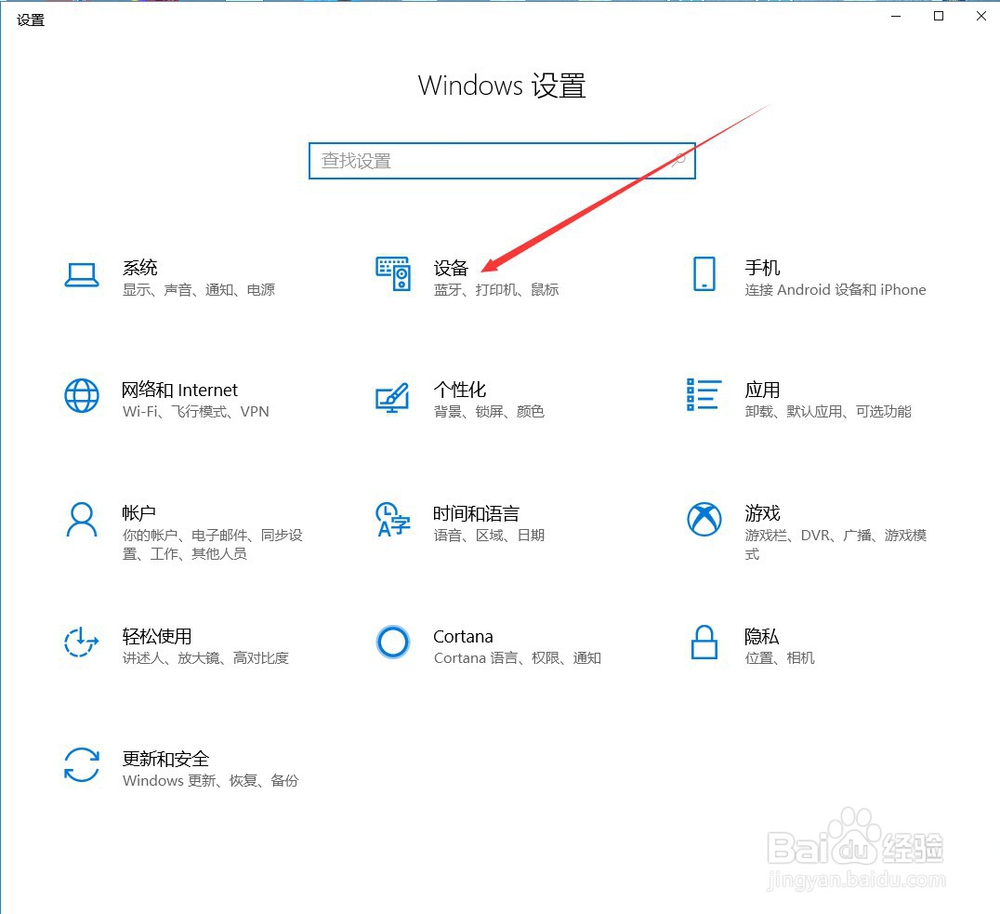This screenshot has width=1000, height=914.
Task: Click the 隐私 padlock icon
Action: pyautogui.click(x=704, y=642)
